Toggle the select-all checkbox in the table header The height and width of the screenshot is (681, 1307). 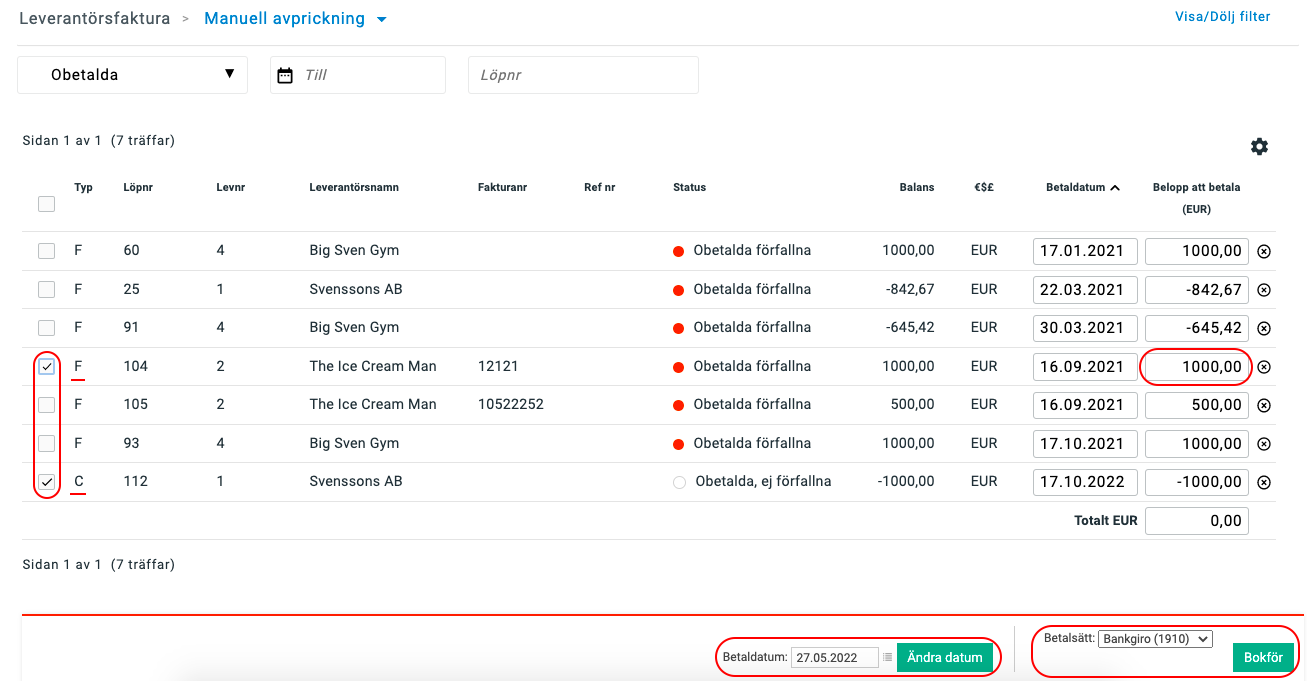47,204
